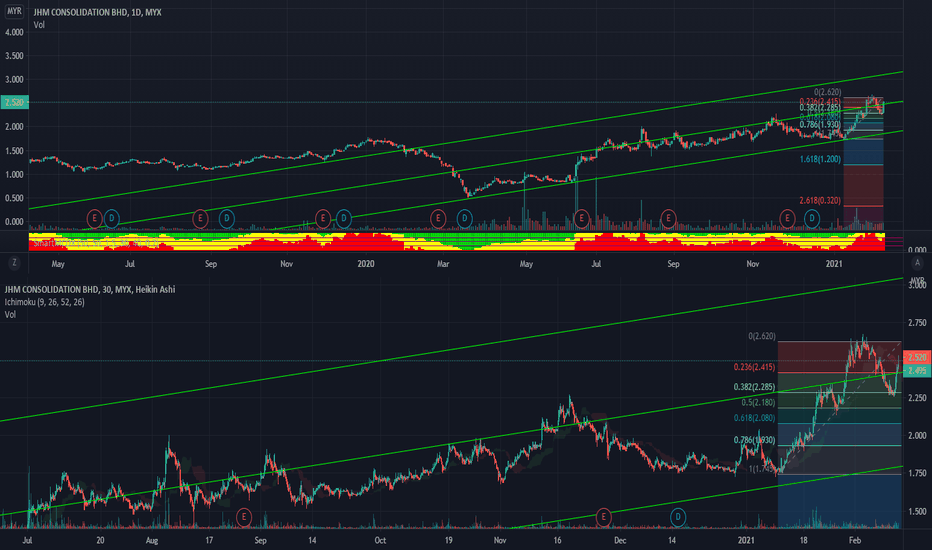
Task: Click the 4.000 price axis label
Action: 14,32
